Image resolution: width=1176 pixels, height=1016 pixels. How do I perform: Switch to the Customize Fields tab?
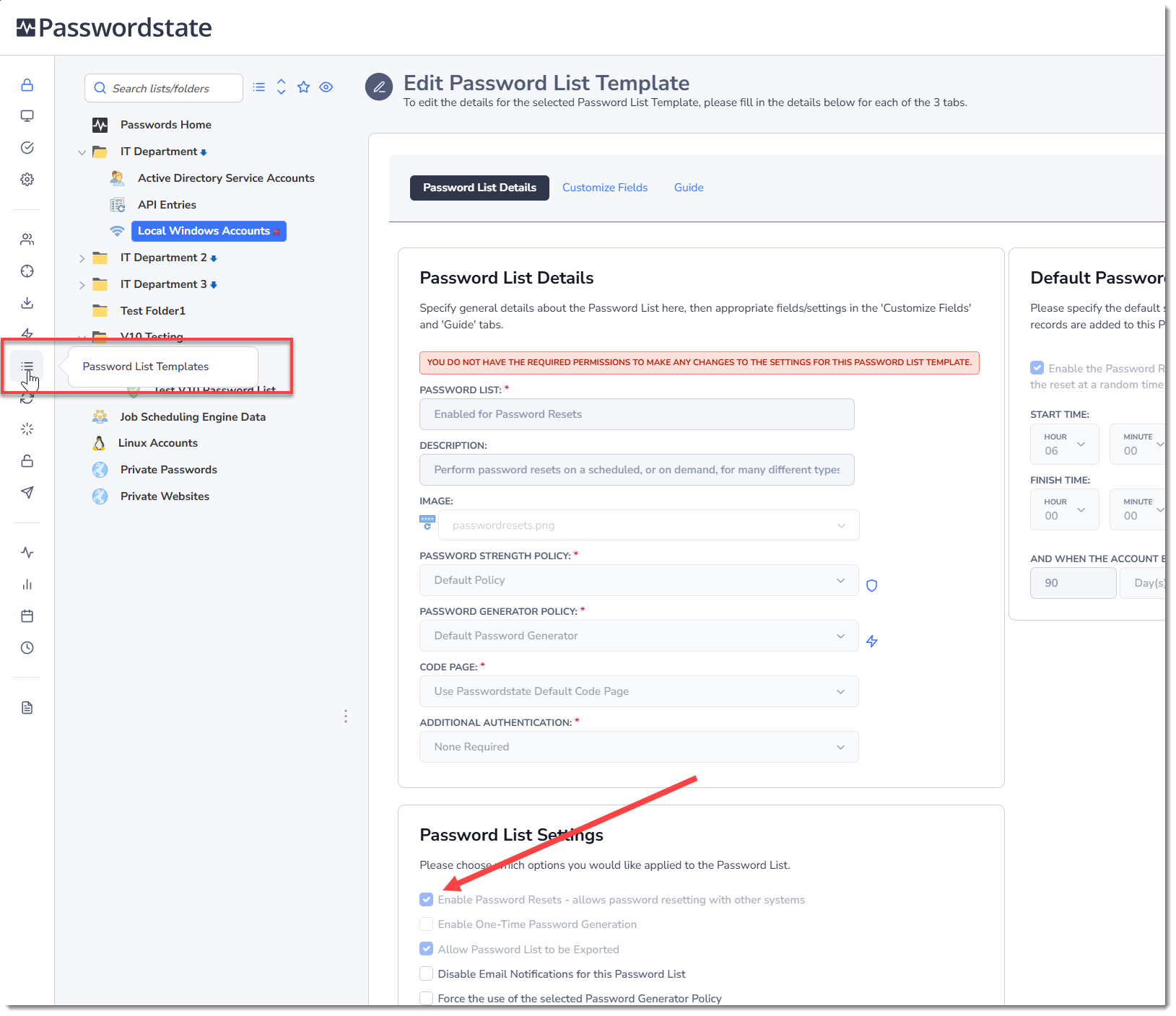605,188
